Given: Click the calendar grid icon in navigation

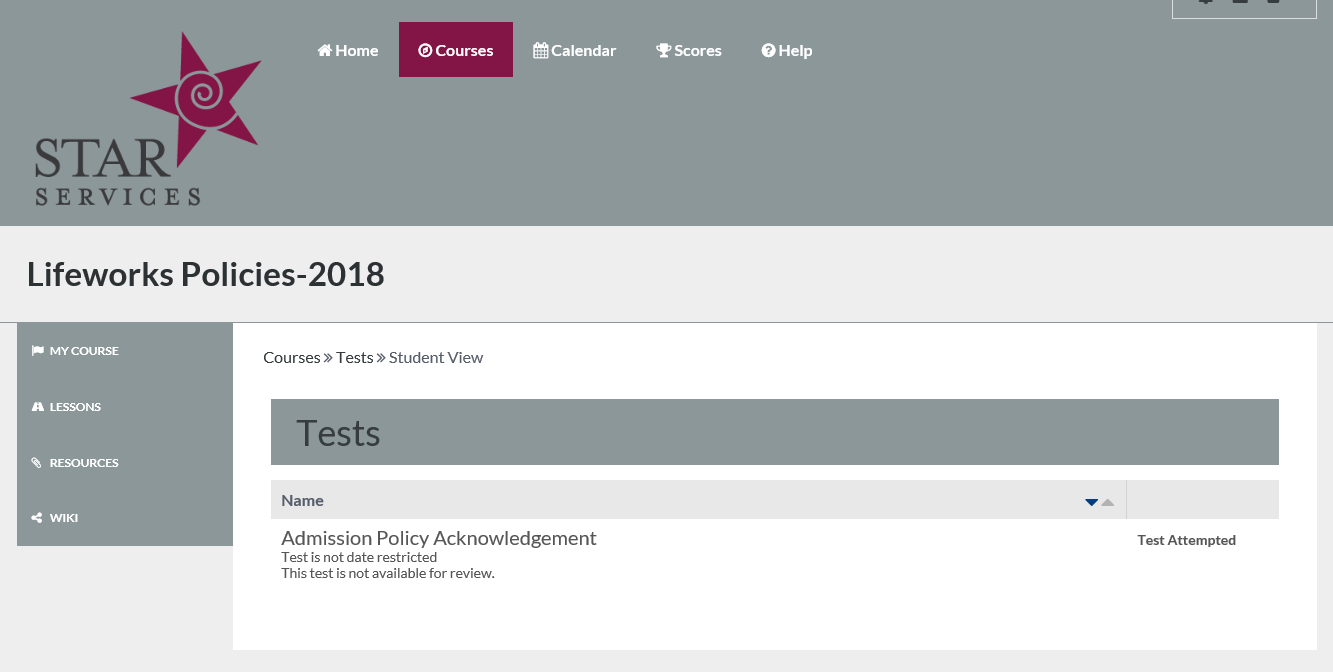Looking at the screenshot, I should pos(540,50).
